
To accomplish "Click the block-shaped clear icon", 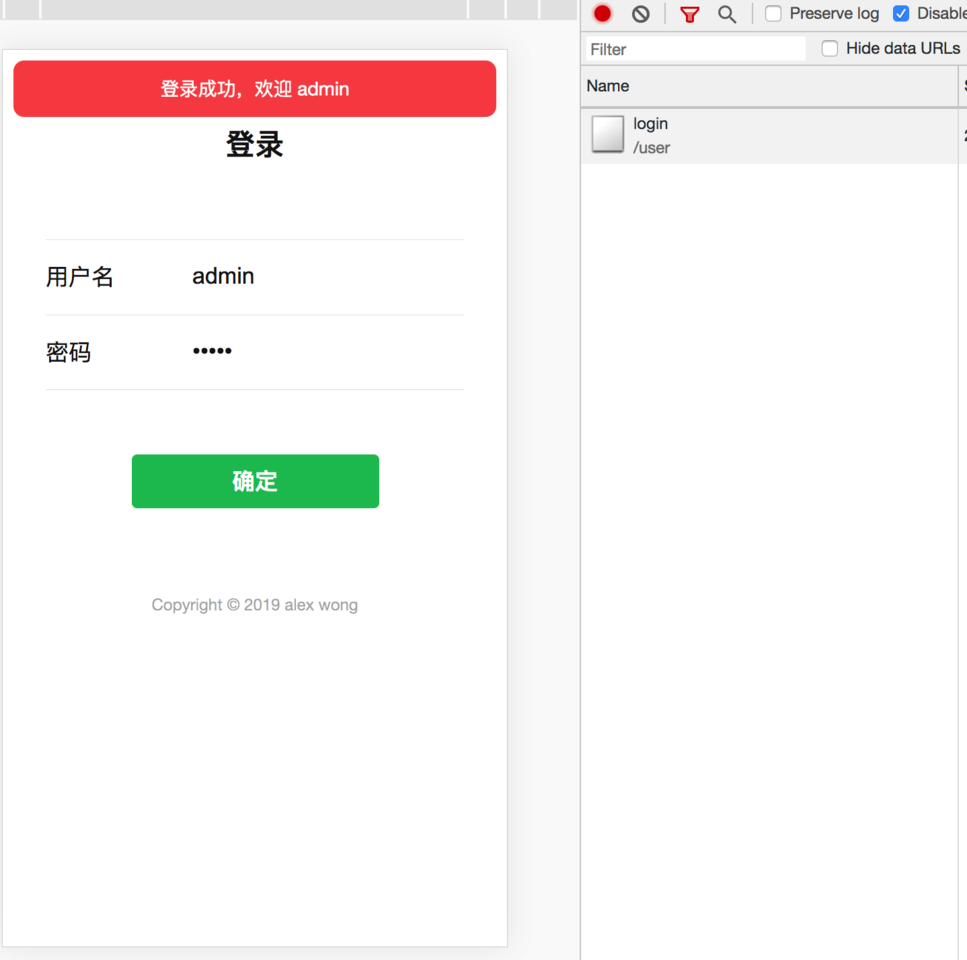I will pyautogui.click(x=640, y=14).
